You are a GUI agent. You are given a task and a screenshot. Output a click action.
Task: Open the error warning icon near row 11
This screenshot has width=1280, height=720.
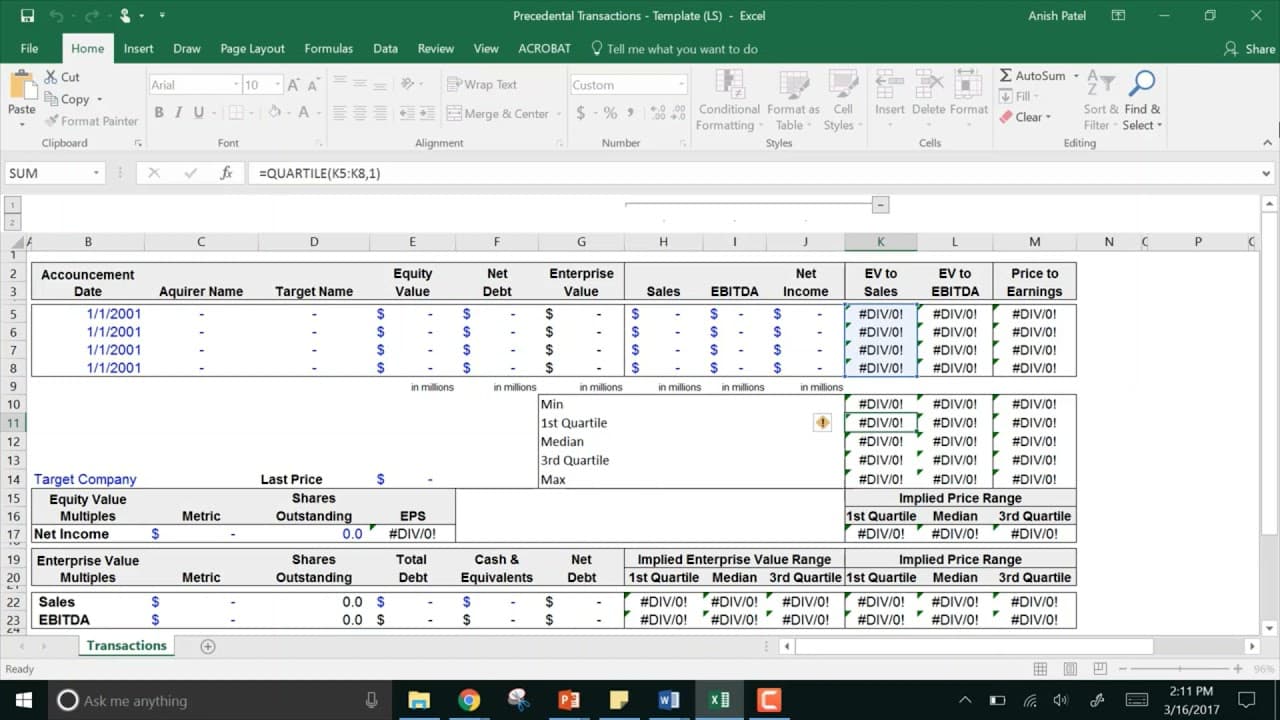coord(822,423)
